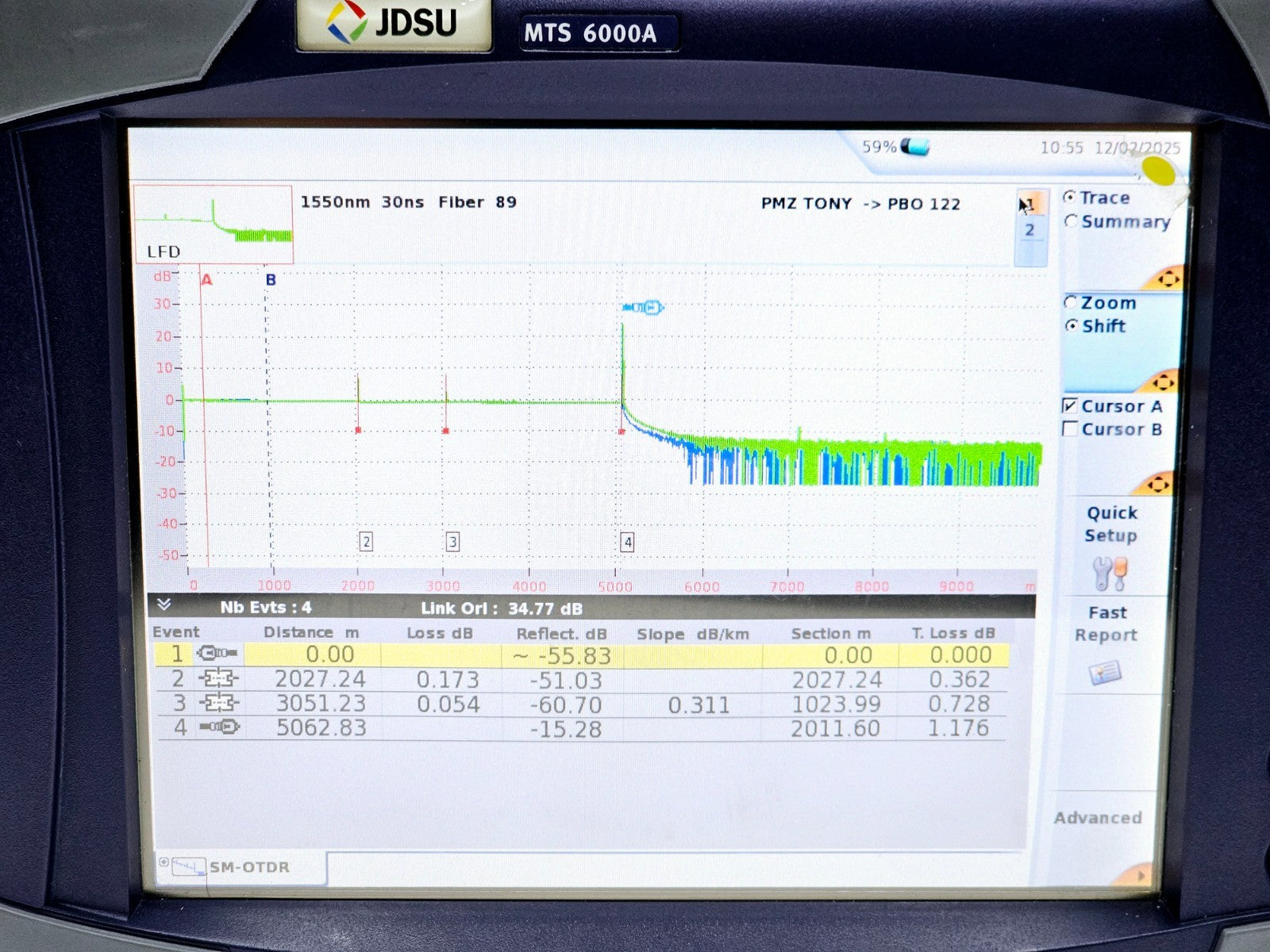Select the Trace radio button
The width and height of the screenshot is (1270, 952).
[1071, 198]
